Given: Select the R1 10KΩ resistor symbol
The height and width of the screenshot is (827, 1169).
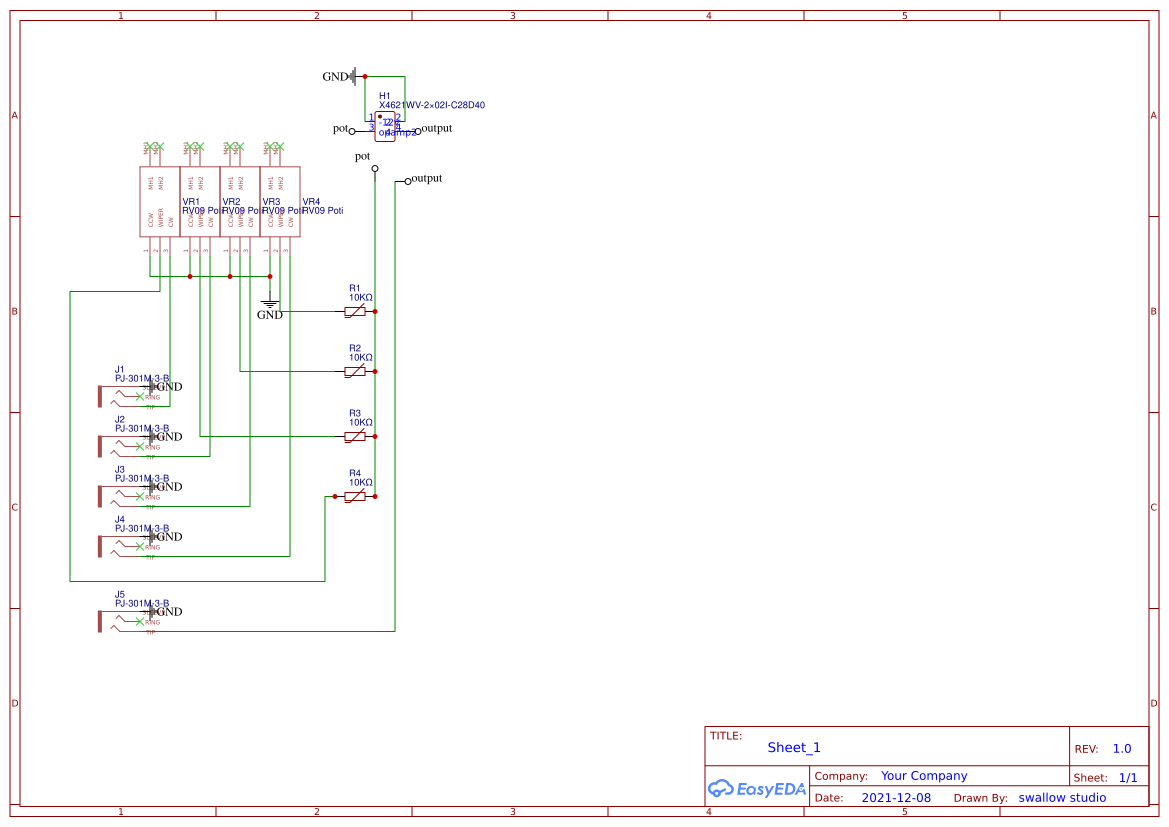Looking at the screenshot, I should click(x=355, y=311).
